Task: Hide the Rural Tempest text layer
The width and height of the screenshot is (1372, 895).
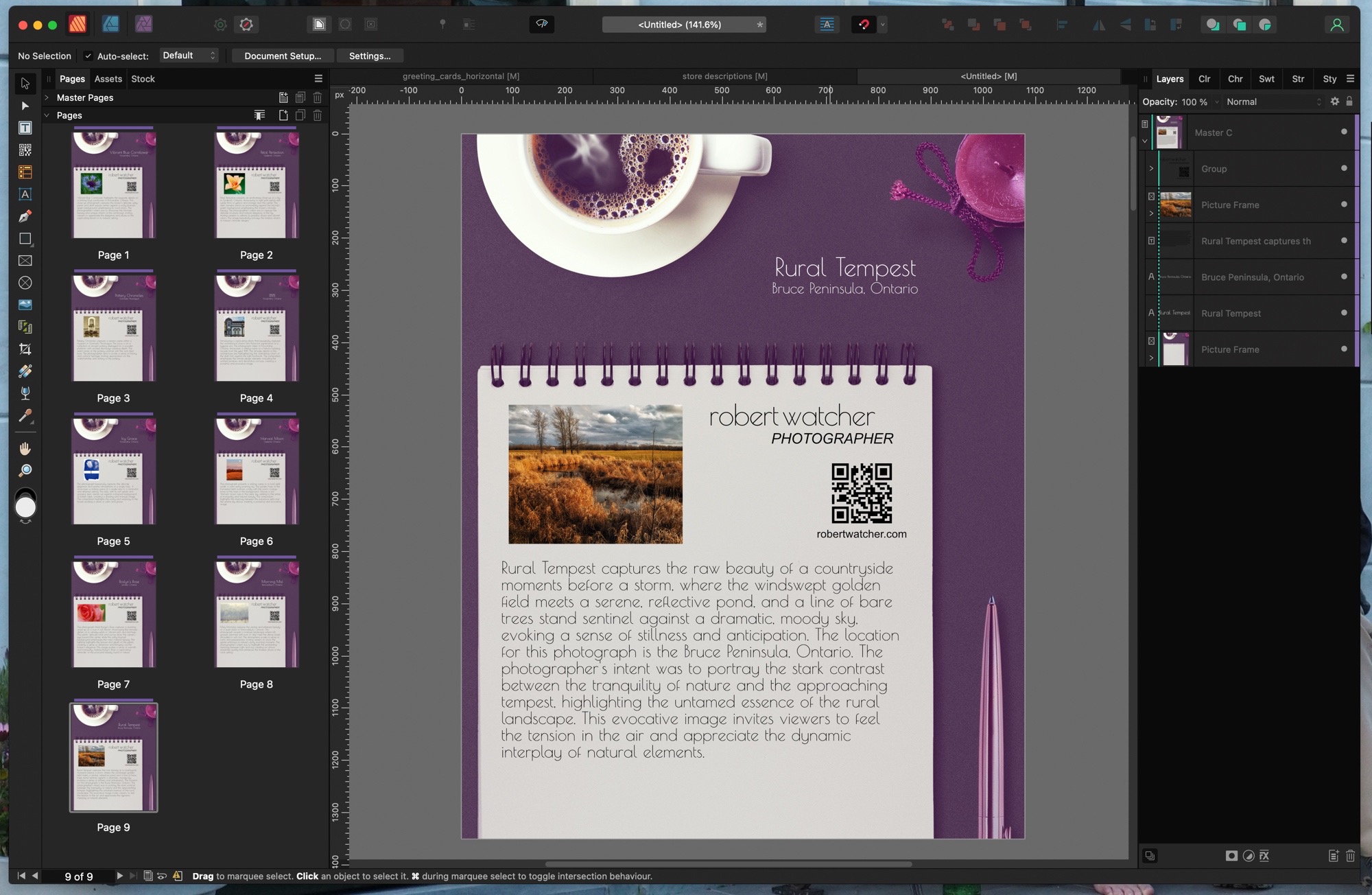Action: (1344, 313)
